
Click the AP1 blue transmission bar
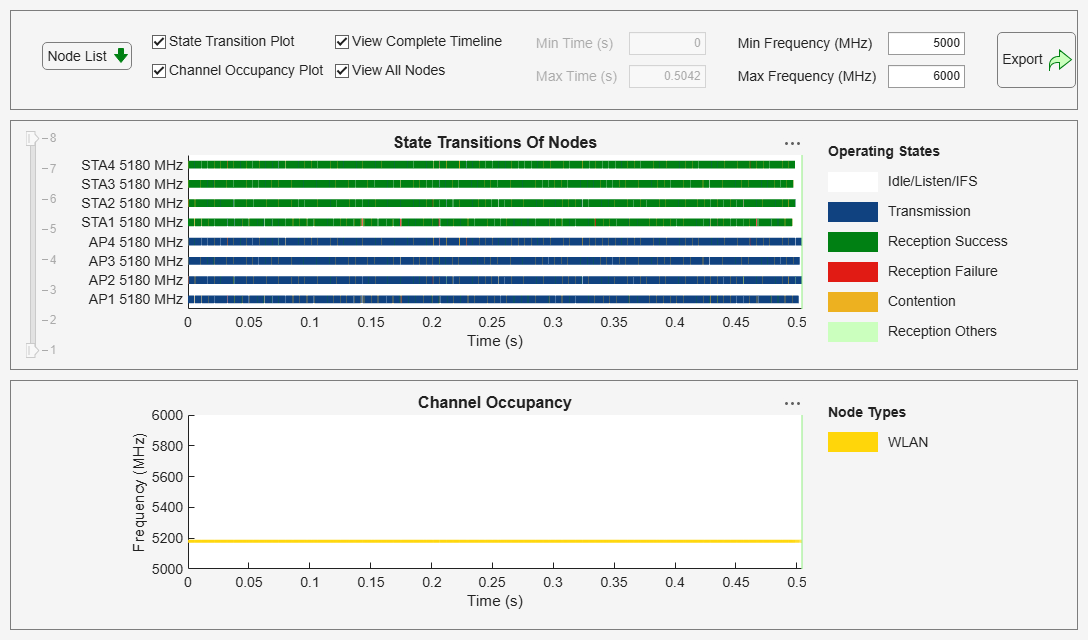(x=494, y=299)
